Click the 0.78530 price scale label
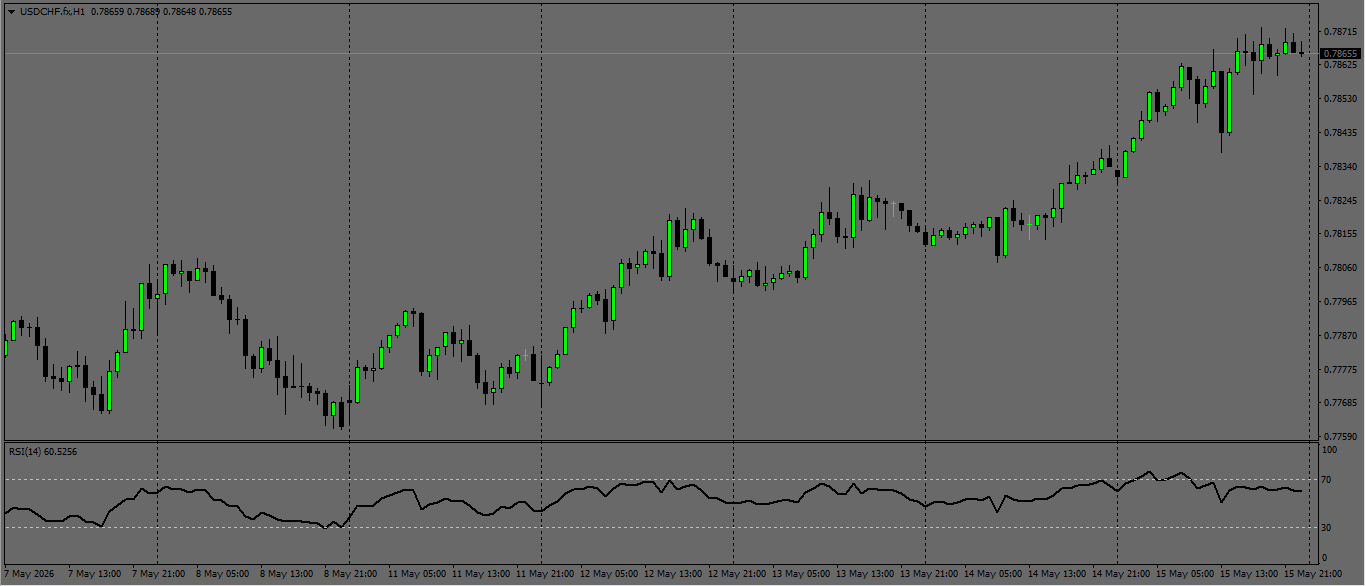This screenshot has height=586, width=1366. (1340, 99)
